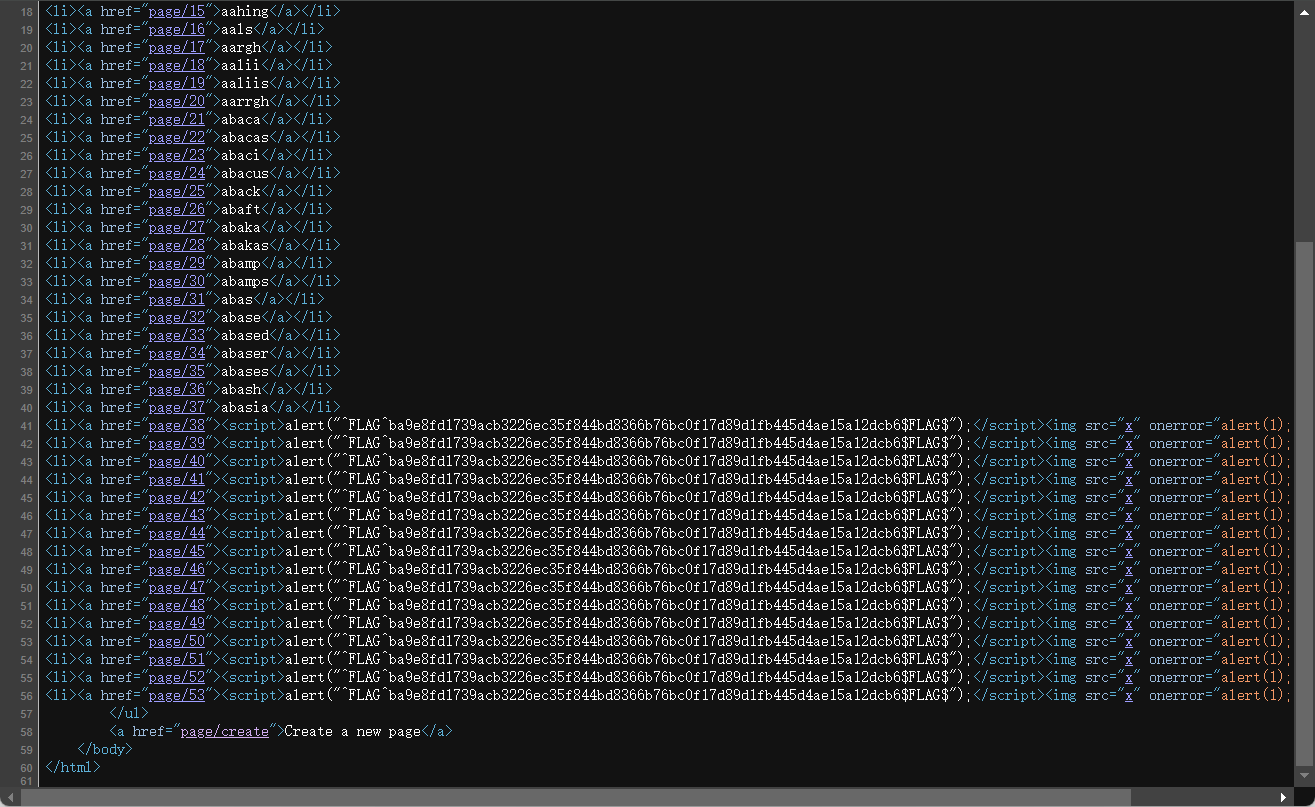Viewport: 1315px width, 807px height.
Task: Select the text "aargh"
Action: (x=241, y=47)
